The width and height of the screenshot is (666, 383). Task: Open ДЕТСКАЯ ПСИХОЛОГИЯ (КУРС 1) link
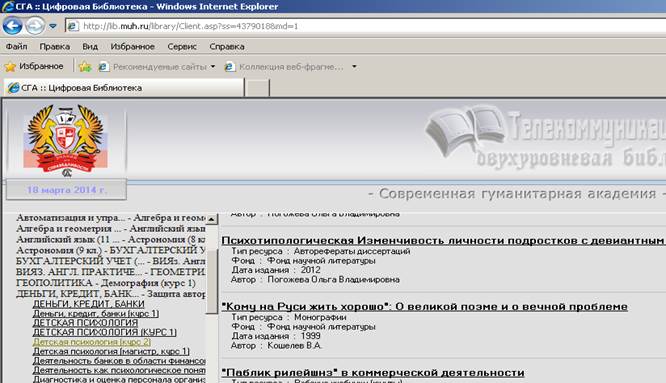coord(104,332)
